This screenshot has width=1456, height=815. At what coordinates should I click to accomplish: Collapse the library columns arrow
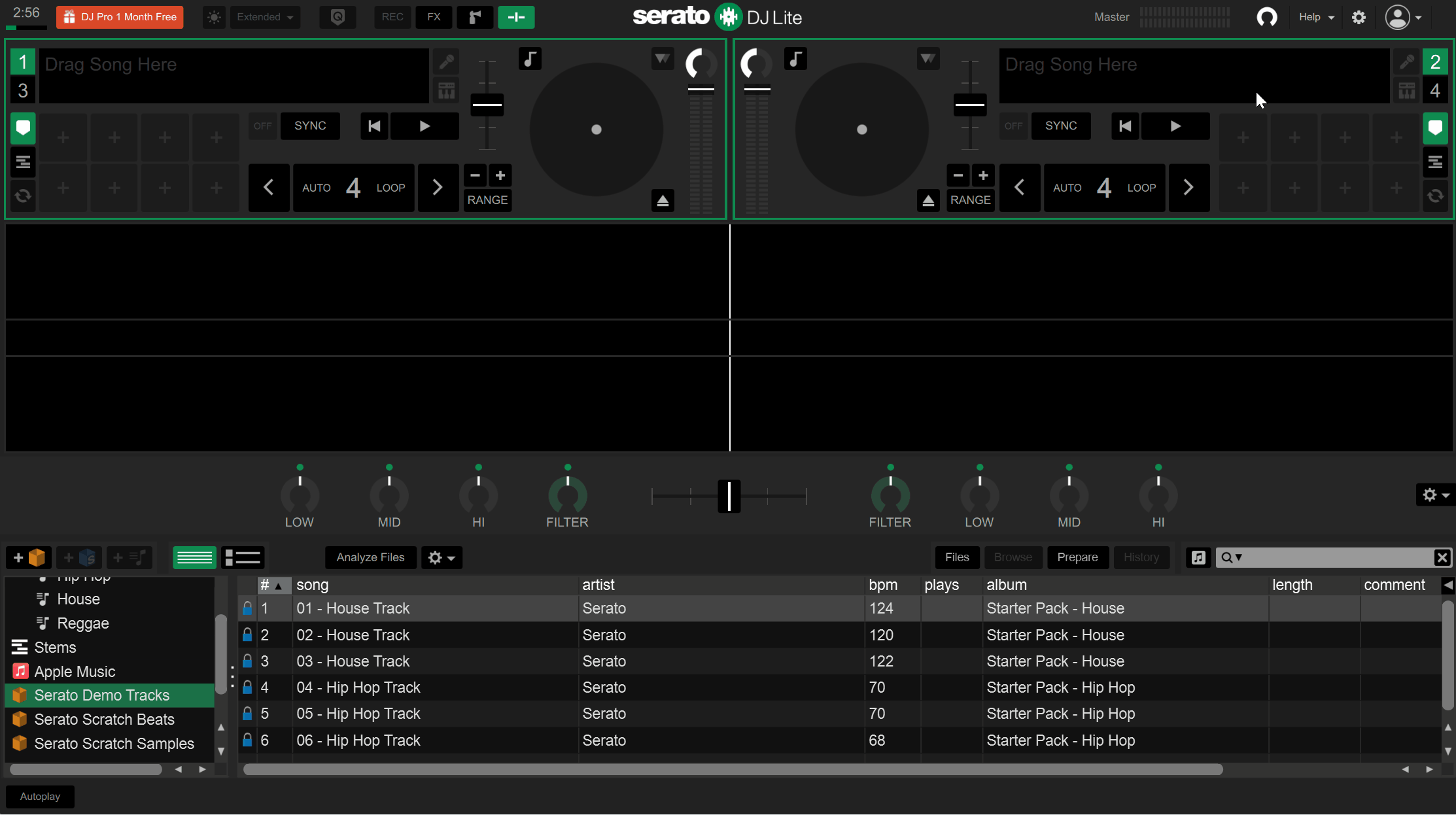click(1448, 585)
